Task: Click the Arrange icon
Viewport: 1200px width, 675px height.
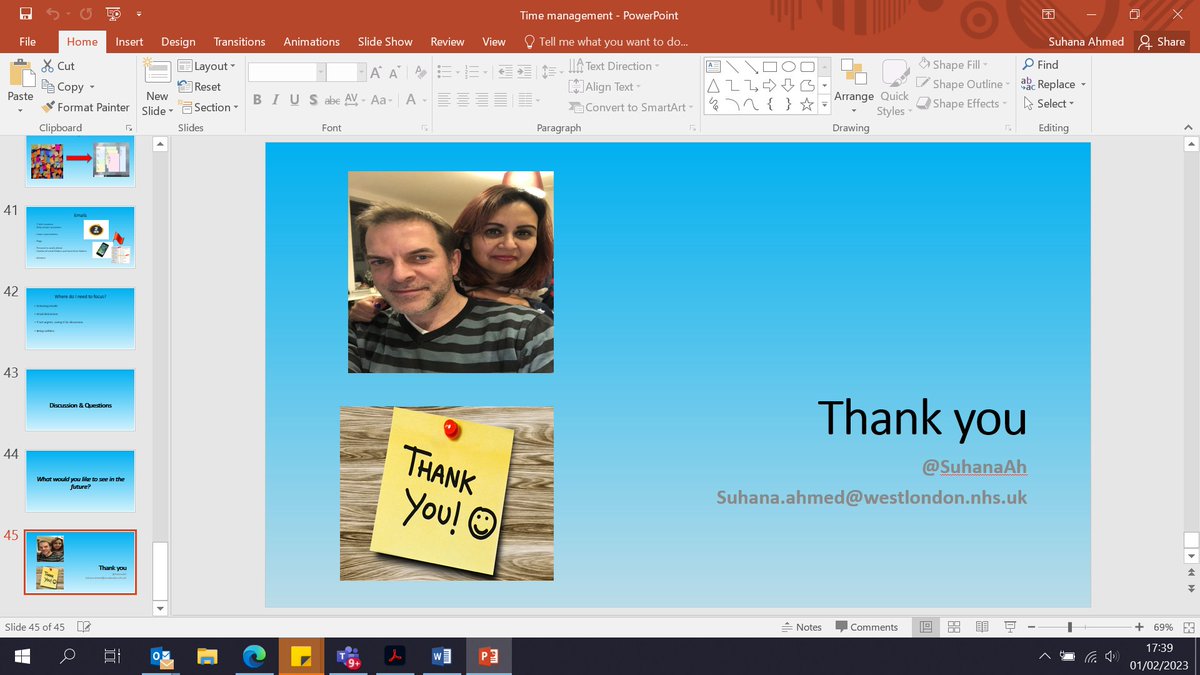Action: 854,73
